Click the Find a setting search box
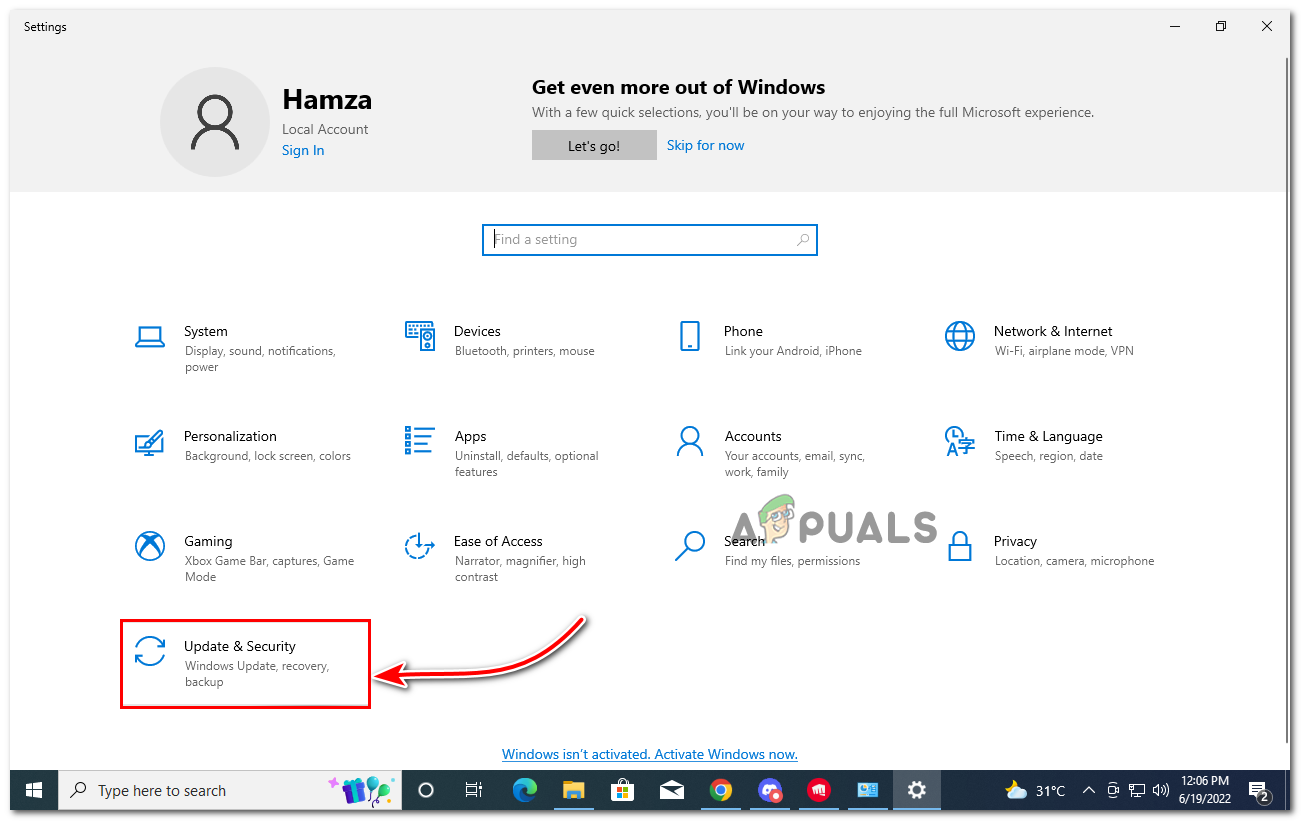 [649, 239]
